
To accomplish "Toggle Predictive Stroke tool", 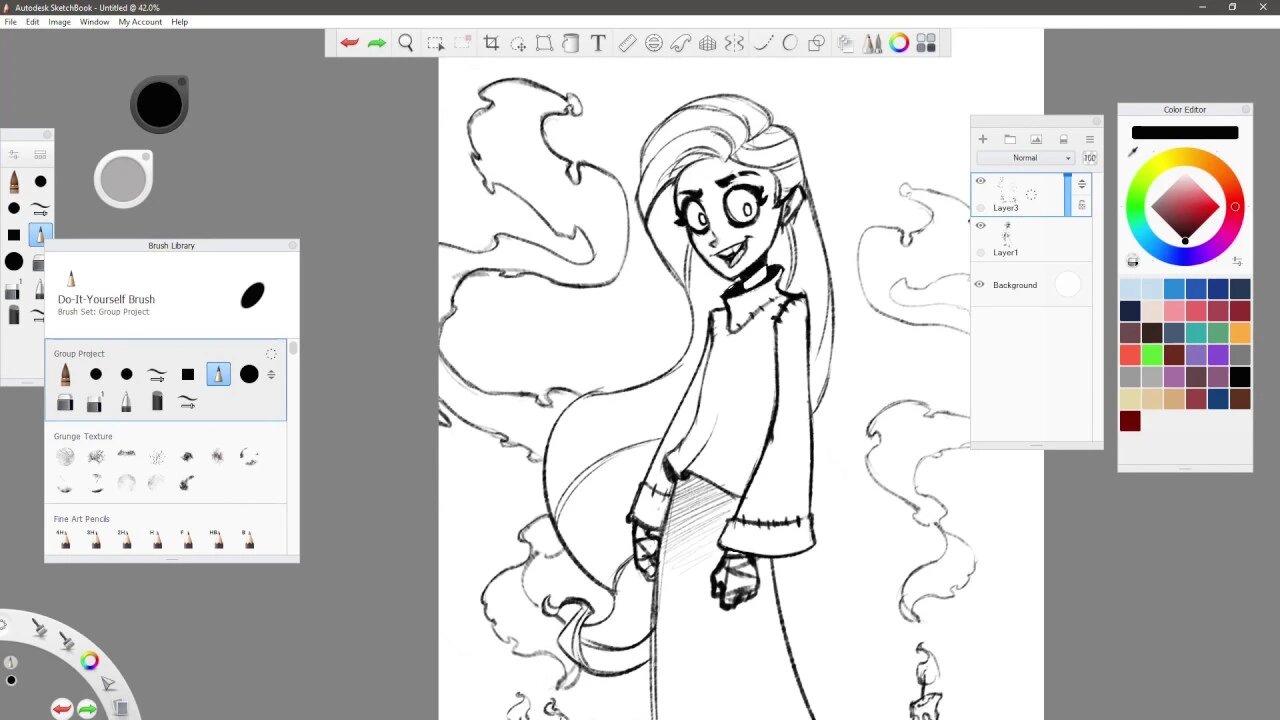I will click(x=790, y=43).
